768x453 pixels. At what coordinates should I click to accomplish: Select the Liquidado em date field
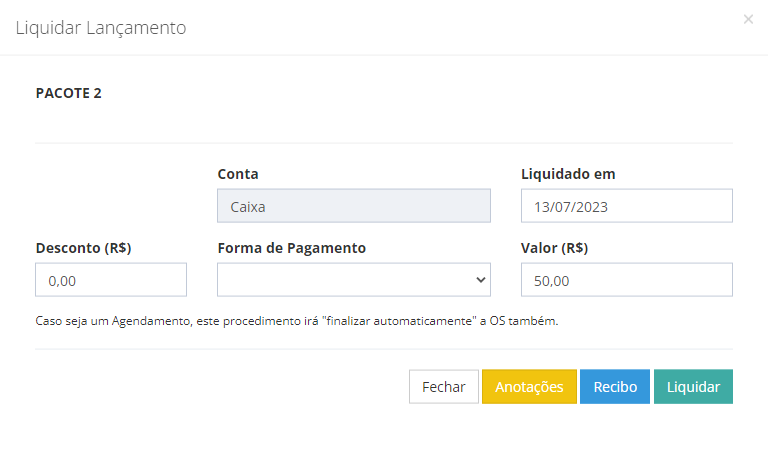626,206
